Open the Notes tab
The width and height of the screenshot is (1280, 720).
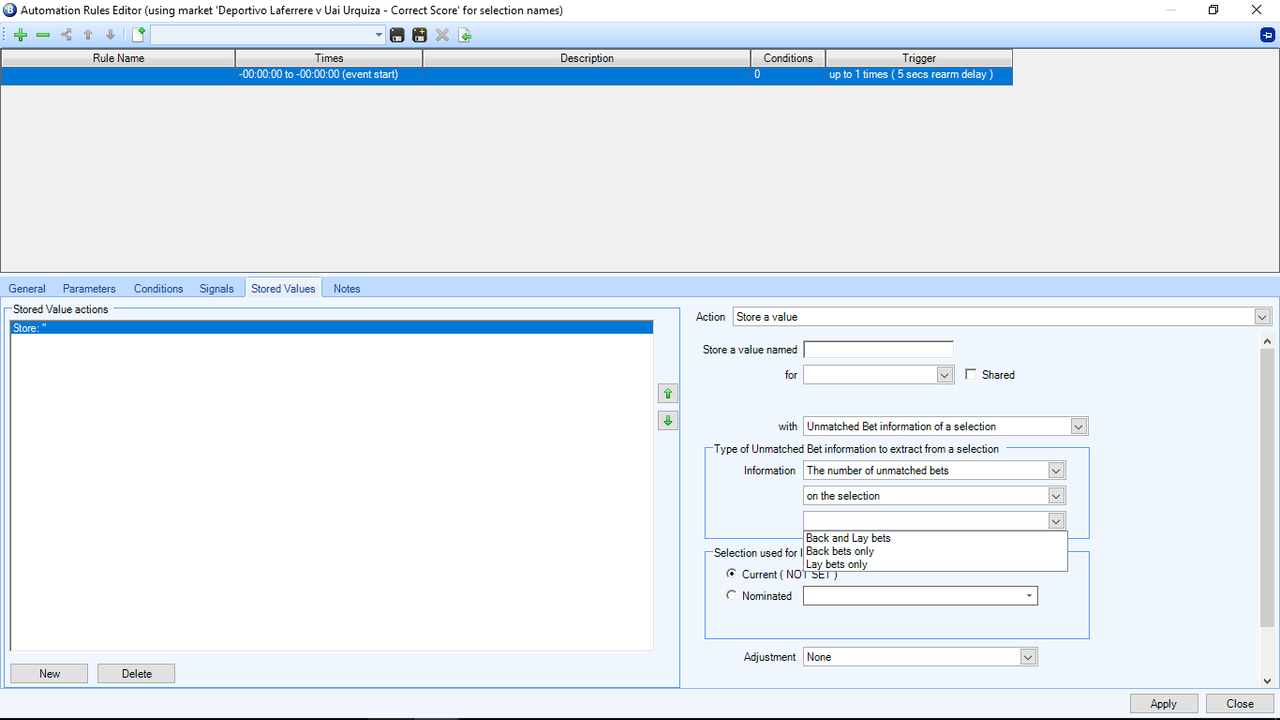347,288
